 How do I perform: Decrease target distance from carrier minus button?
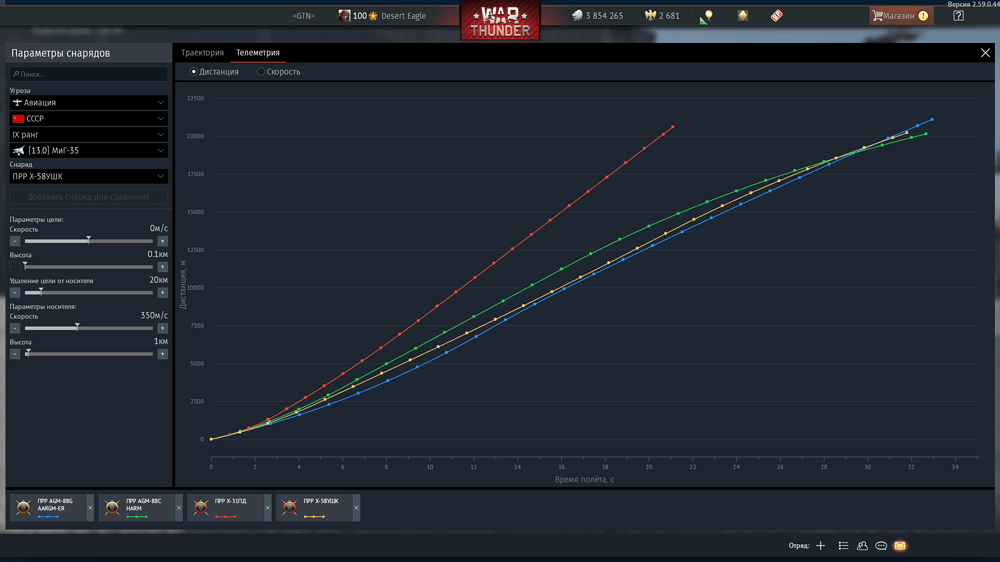click(x=15, y=293)
